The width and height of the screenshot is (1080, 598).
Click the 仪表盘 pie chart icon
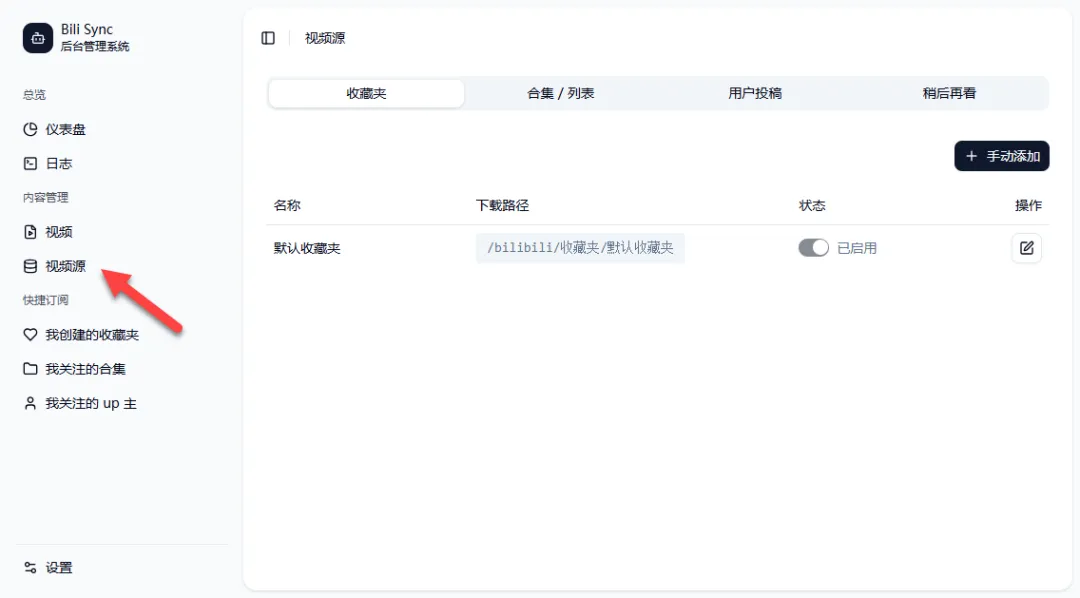pyautogui.click(x=30, y=129)
